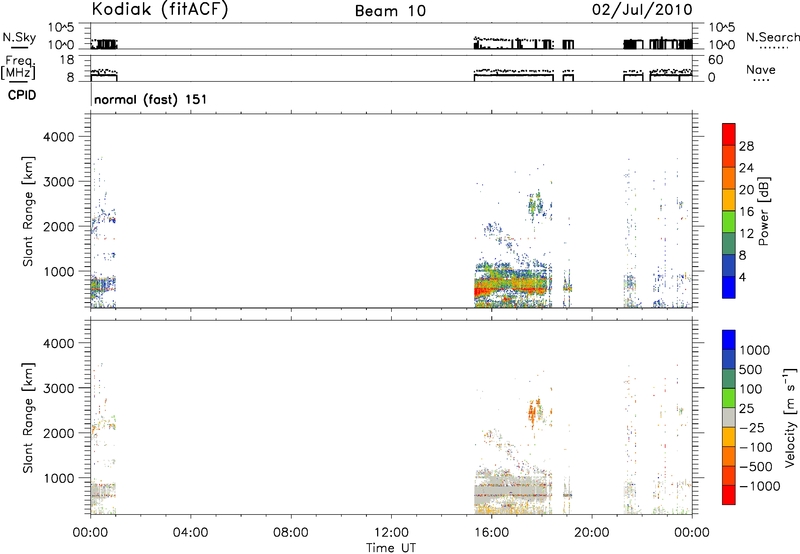Image resolution: width=800 pixels, height=554 pixels.
Task: Click the '16:00' time tick label
Action: click(491, 533)
